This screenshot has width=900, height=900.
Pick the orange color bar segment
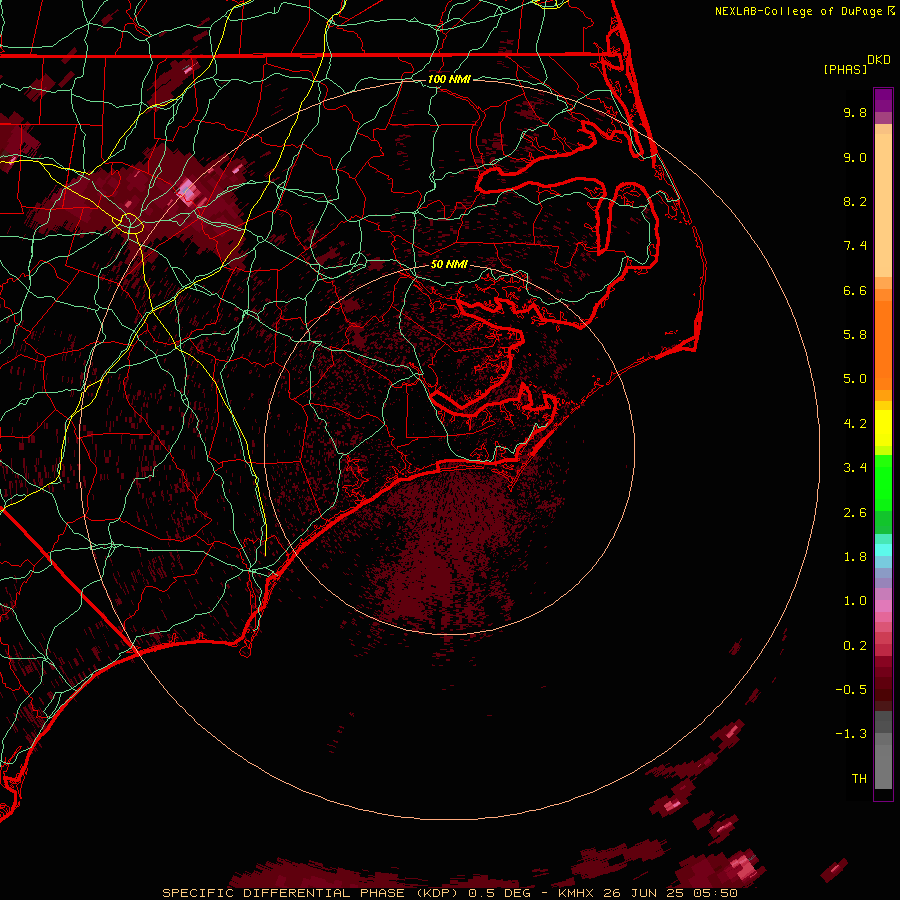[883, 344]
